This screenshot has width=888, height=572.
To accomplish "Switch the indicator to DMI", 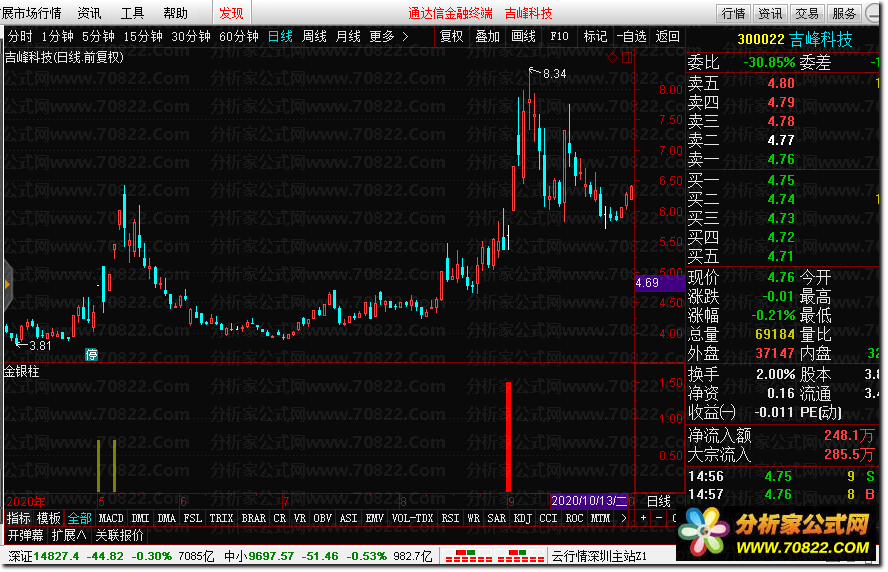I will [140, 518].
